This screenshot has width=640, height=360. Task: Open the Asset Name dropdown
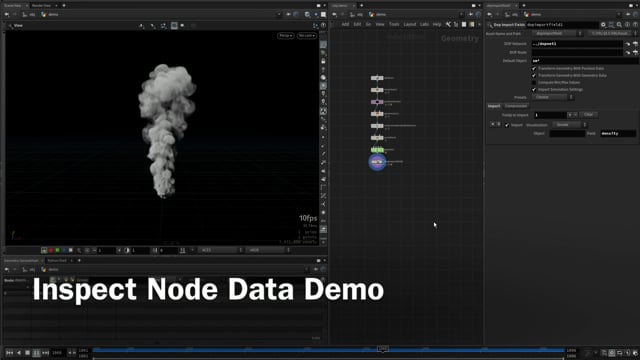pyautogui.click(x=557, y=33)
